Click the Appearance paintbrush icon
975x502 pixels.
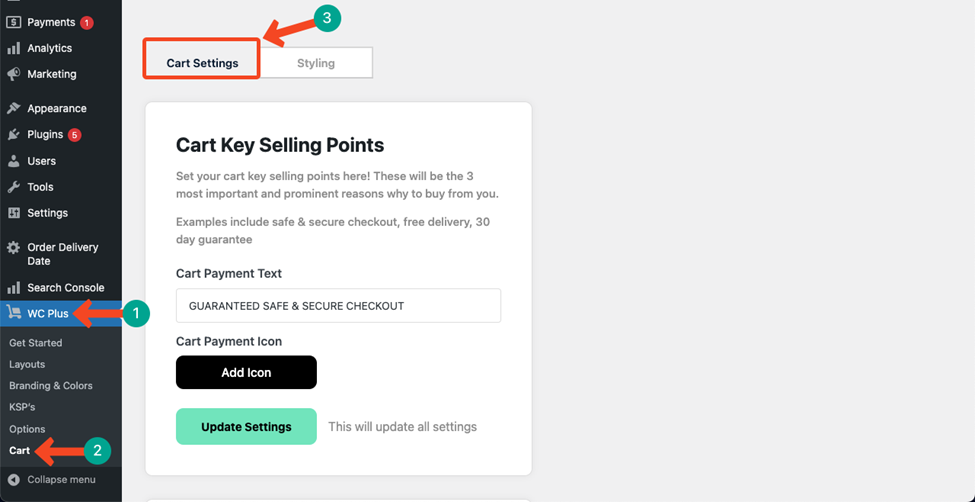14,108
